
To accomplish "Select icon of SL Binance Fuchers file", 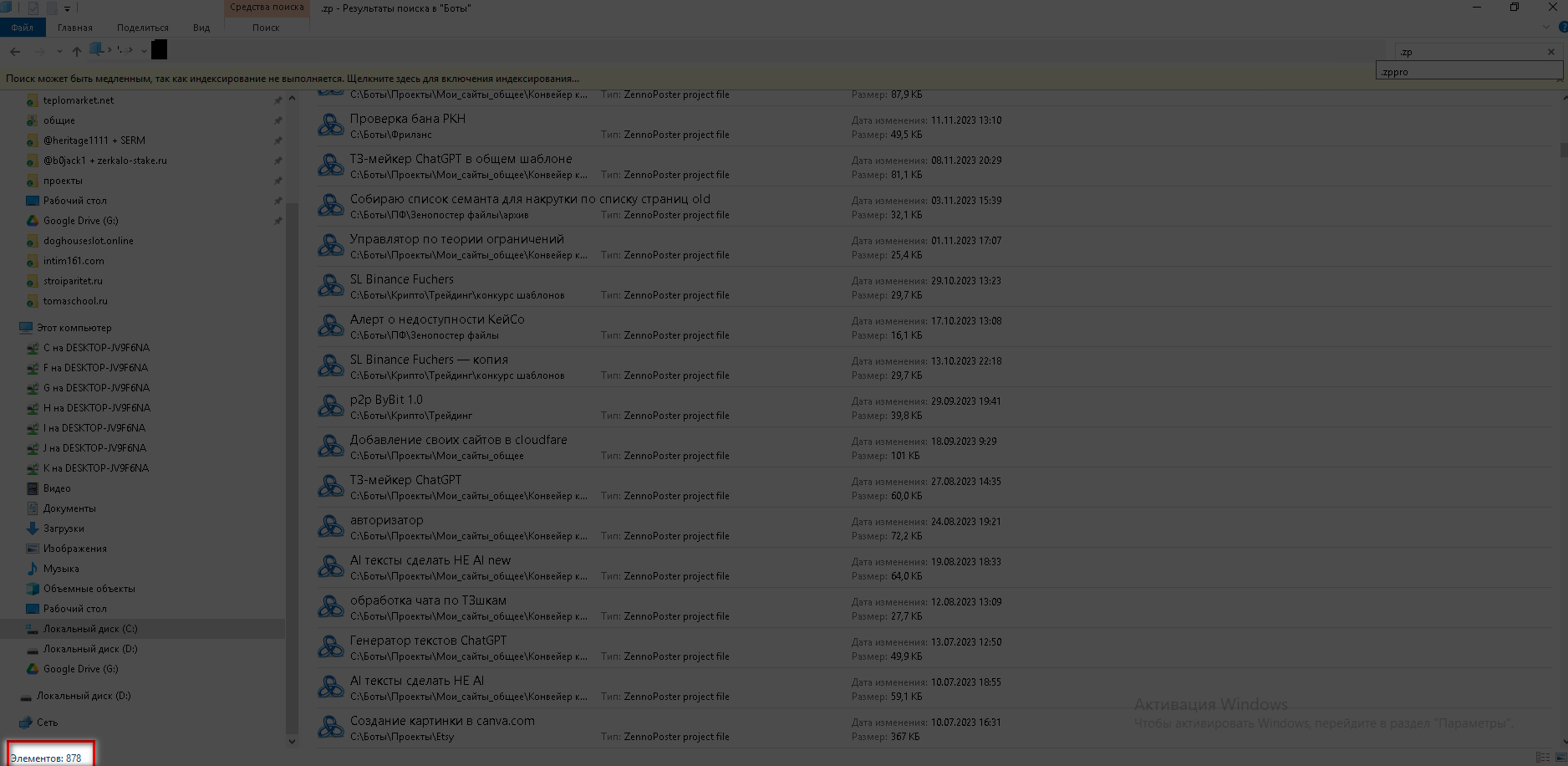I will (331, 286).
